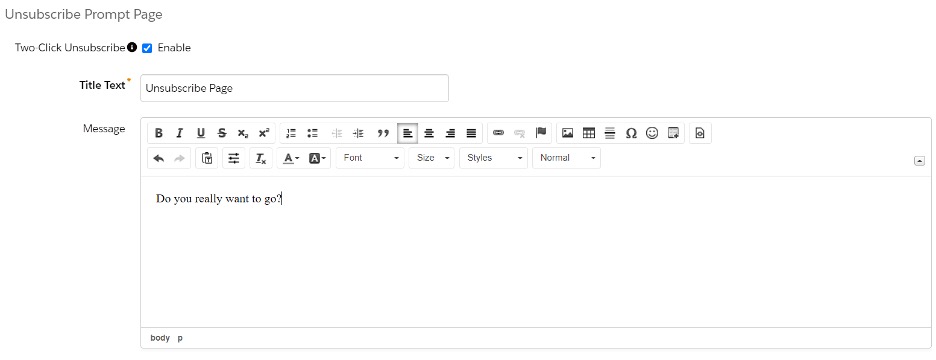Increase the paragraph indent
The image size is (936, 360).
point(358,133)
